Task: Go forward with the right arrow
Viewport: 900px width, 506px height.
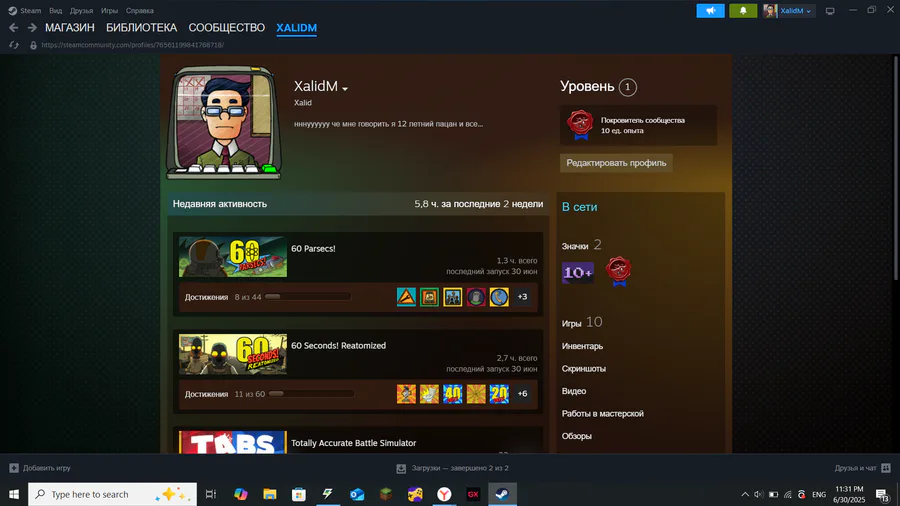Action: [32, 28]
